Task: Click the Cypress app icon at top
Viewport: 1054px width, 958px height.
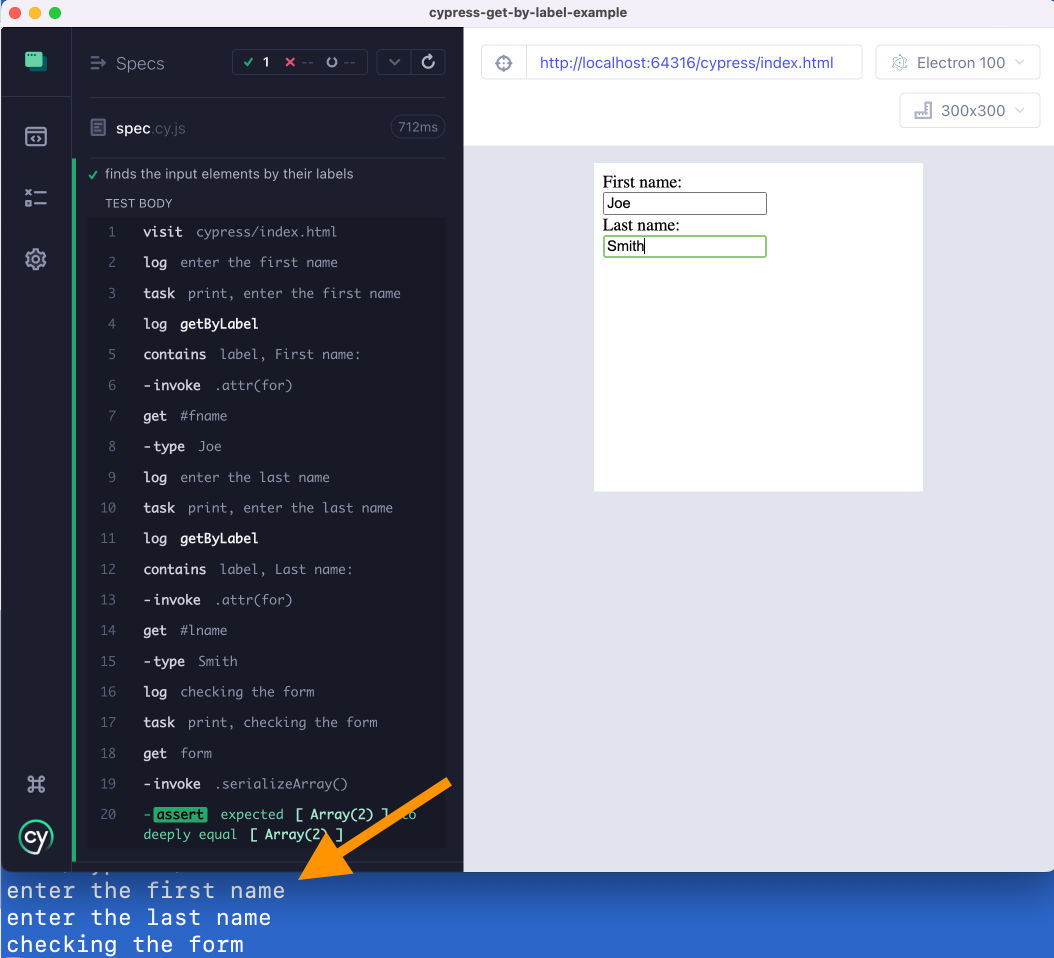Action: pyautogui.click(x=36, y=61)
